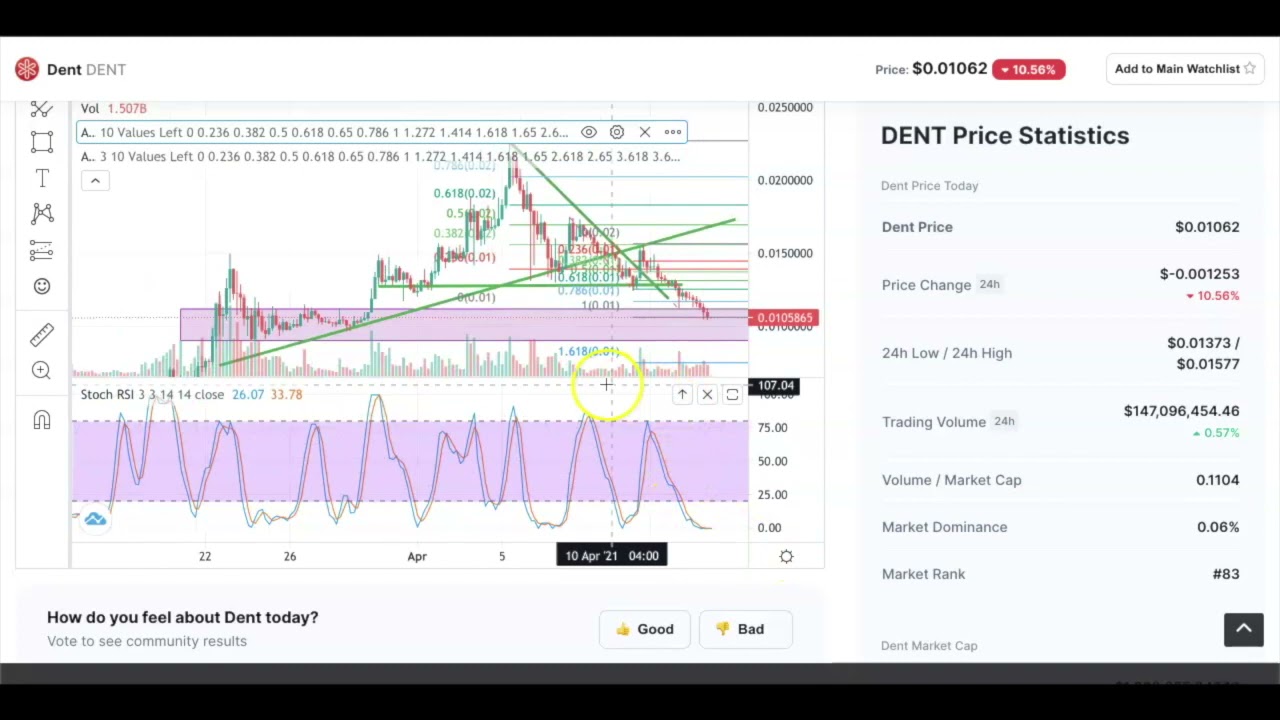The image size is (1280, 720).
Task: Remove the Fib indicator with X icon
Action: click(645, 132)
